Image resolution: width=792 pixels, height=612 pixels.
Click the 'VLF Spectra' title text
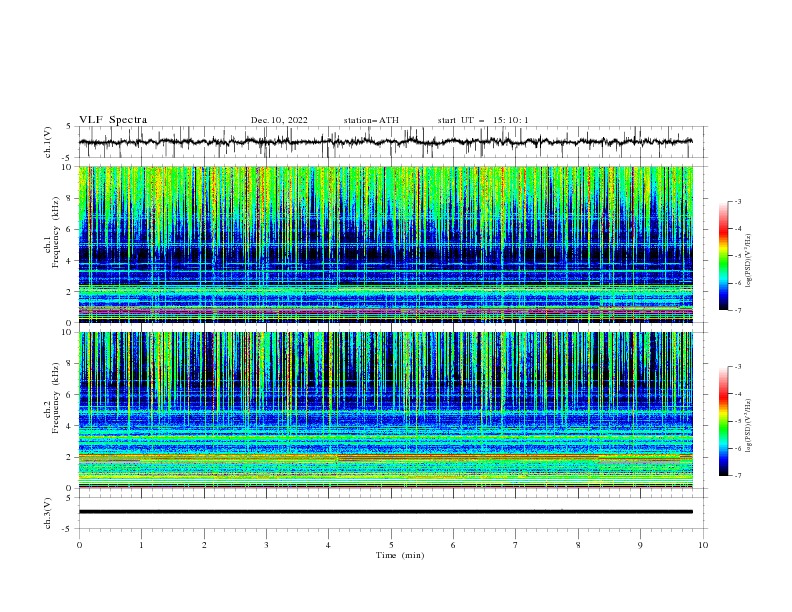(113, 120)
